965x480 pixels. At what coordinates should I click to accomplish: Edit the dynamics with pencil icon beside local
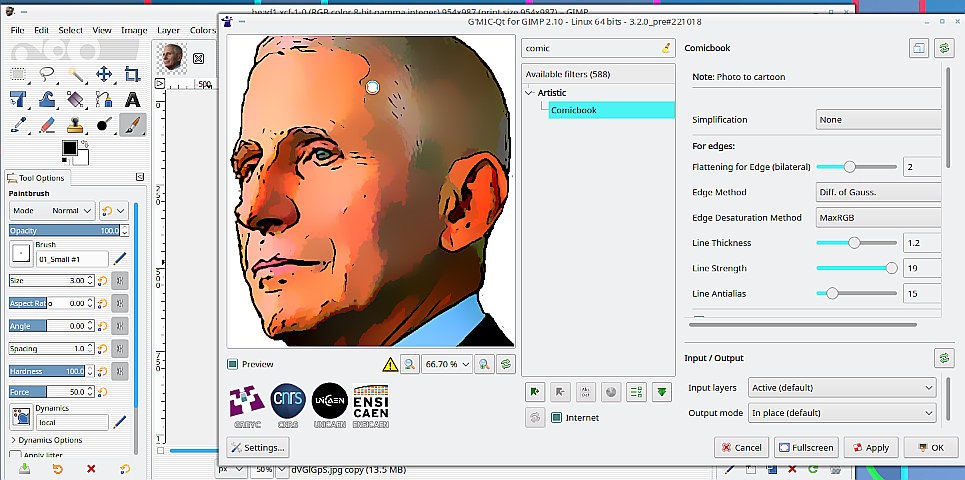(x=119, y=422)
